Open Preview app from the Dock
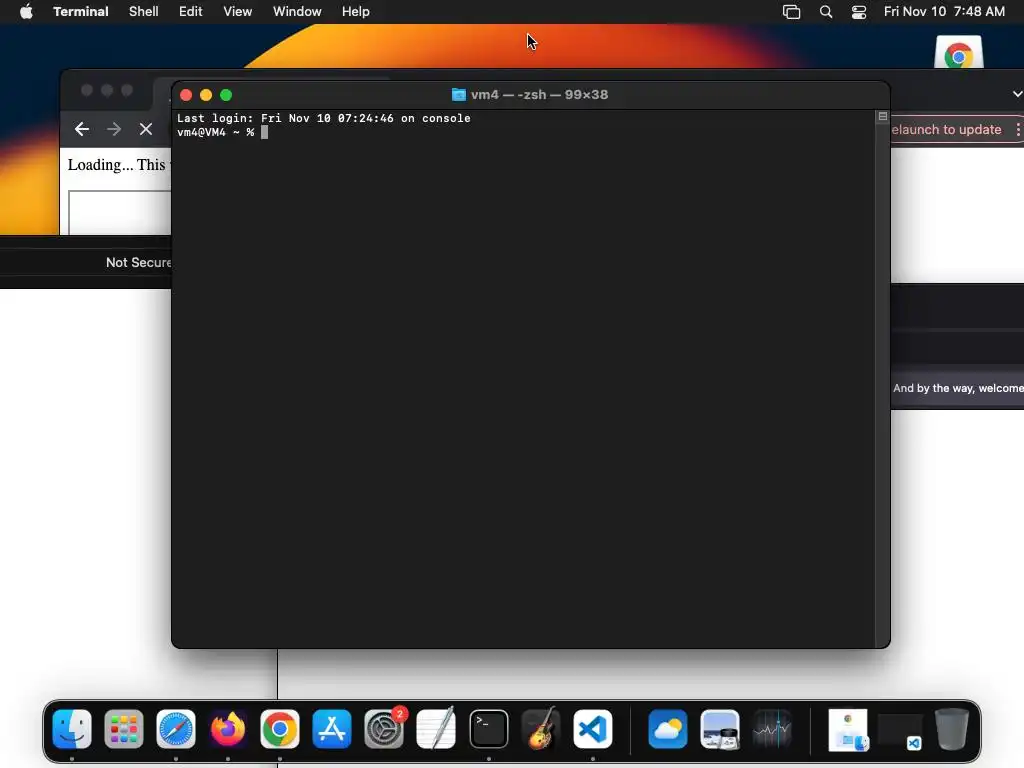 [720, 729]
